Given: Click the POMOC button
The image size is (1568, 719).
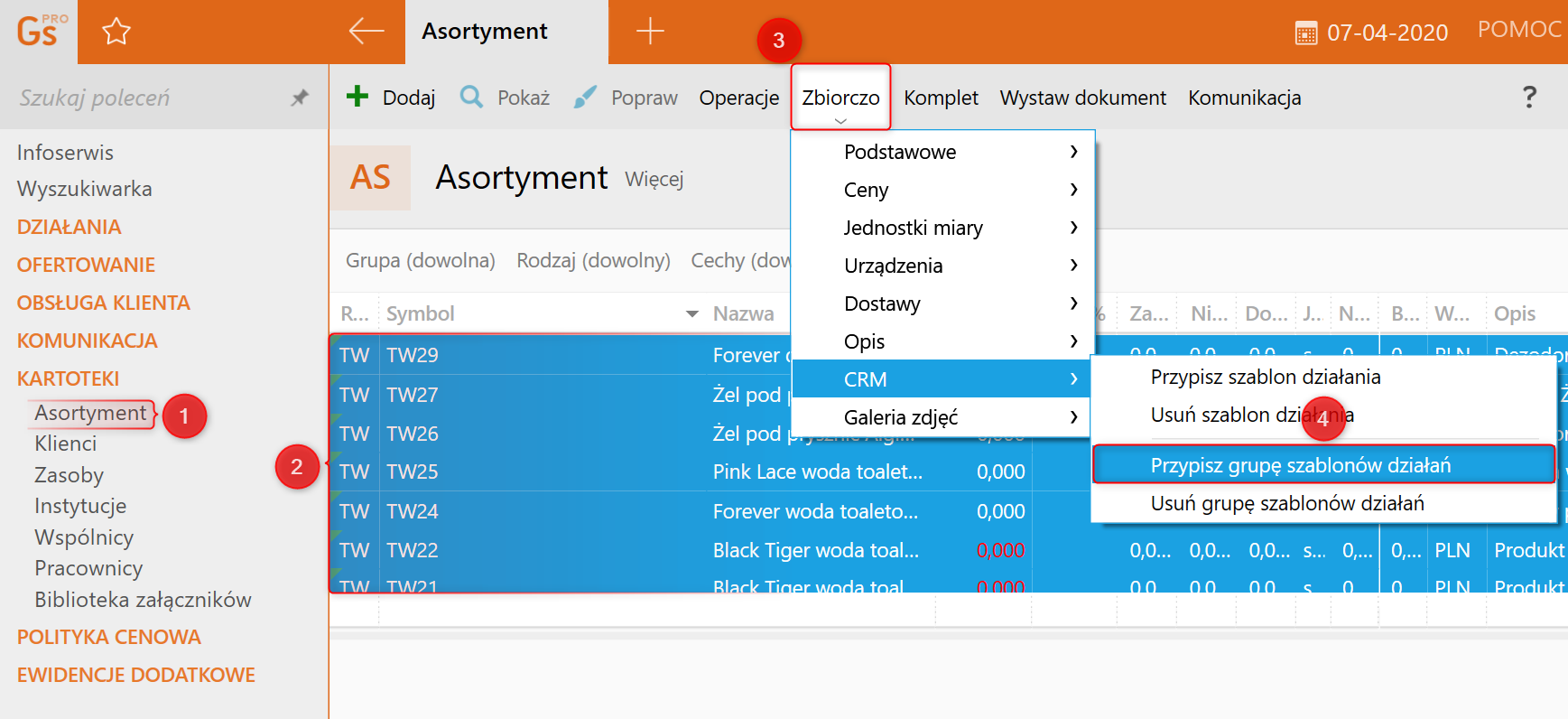Looking at the screenshot, I should (1519, 30).
